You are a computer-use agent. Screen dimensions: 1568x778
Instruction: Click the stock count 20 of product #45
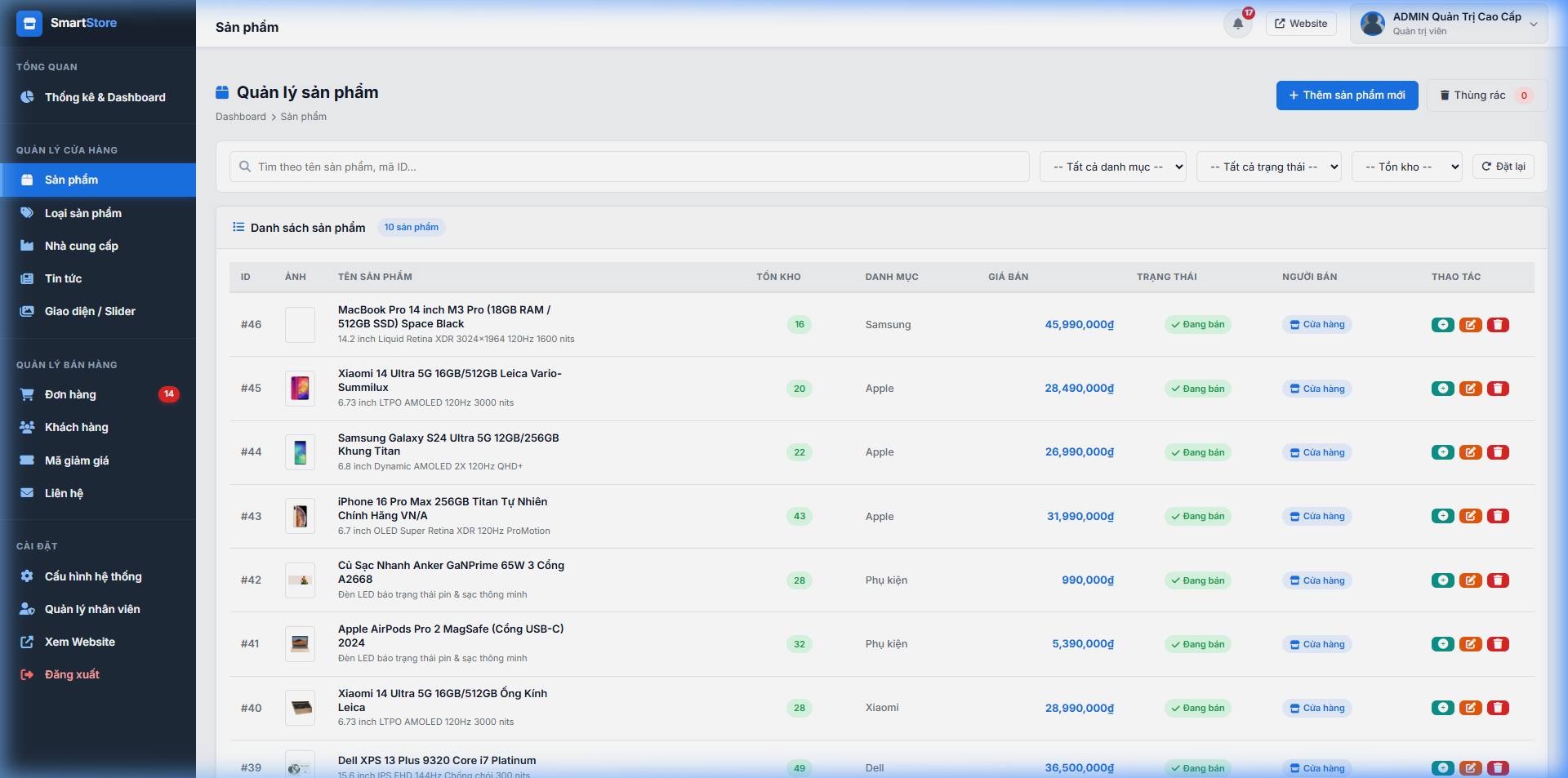(x=800, y=389)
